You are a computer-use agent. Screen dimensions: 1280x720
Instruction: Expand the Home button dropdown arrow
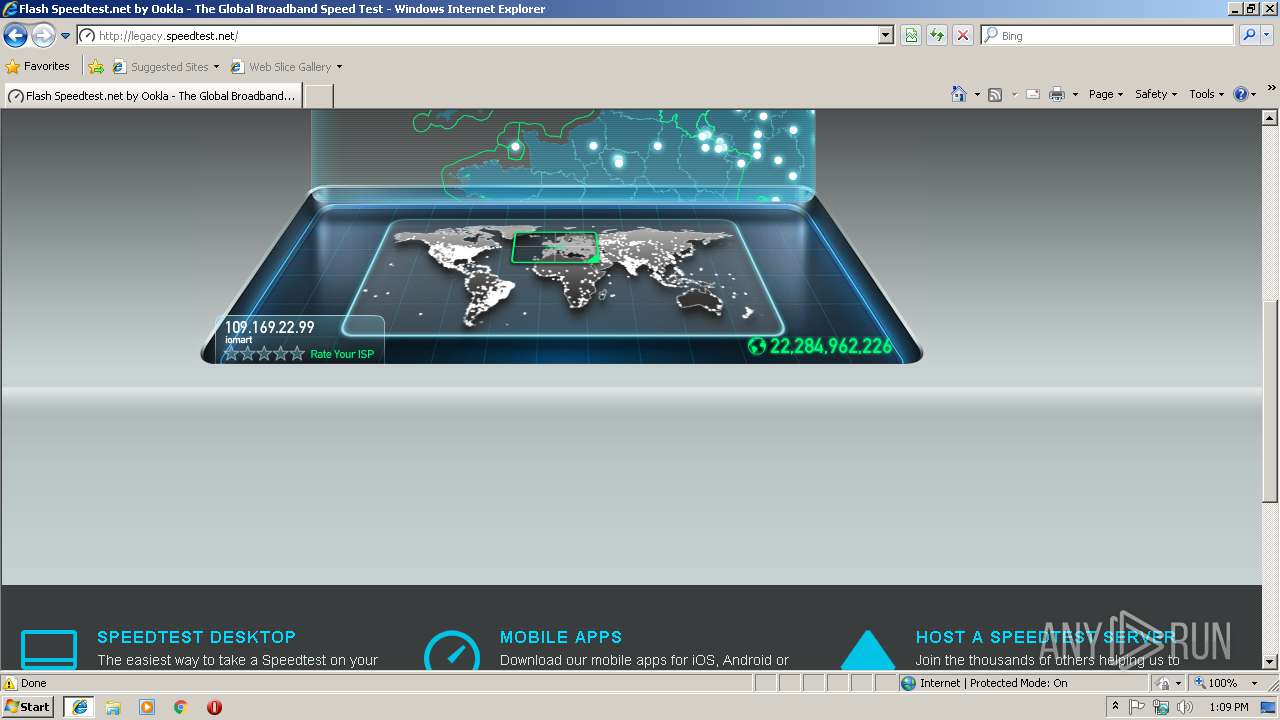977,94
